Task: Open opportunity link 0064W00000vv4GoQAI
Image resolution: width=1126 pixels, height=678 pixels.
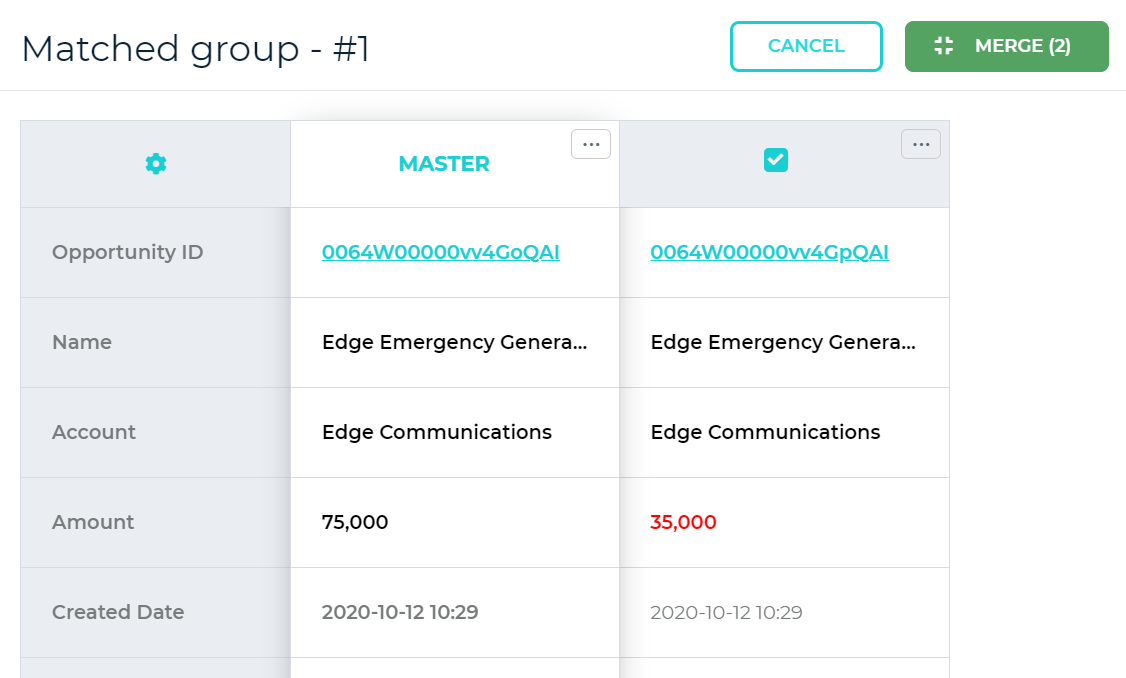Action: click(x=440, y=252)
